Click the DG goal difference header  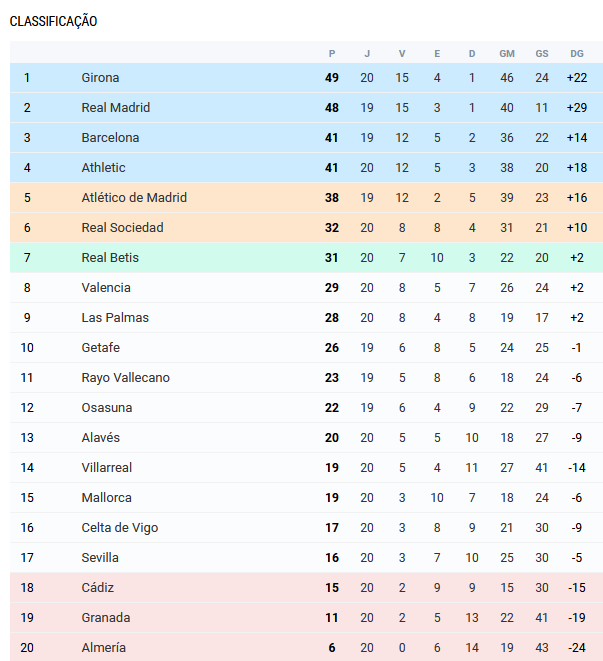point(577,53)
